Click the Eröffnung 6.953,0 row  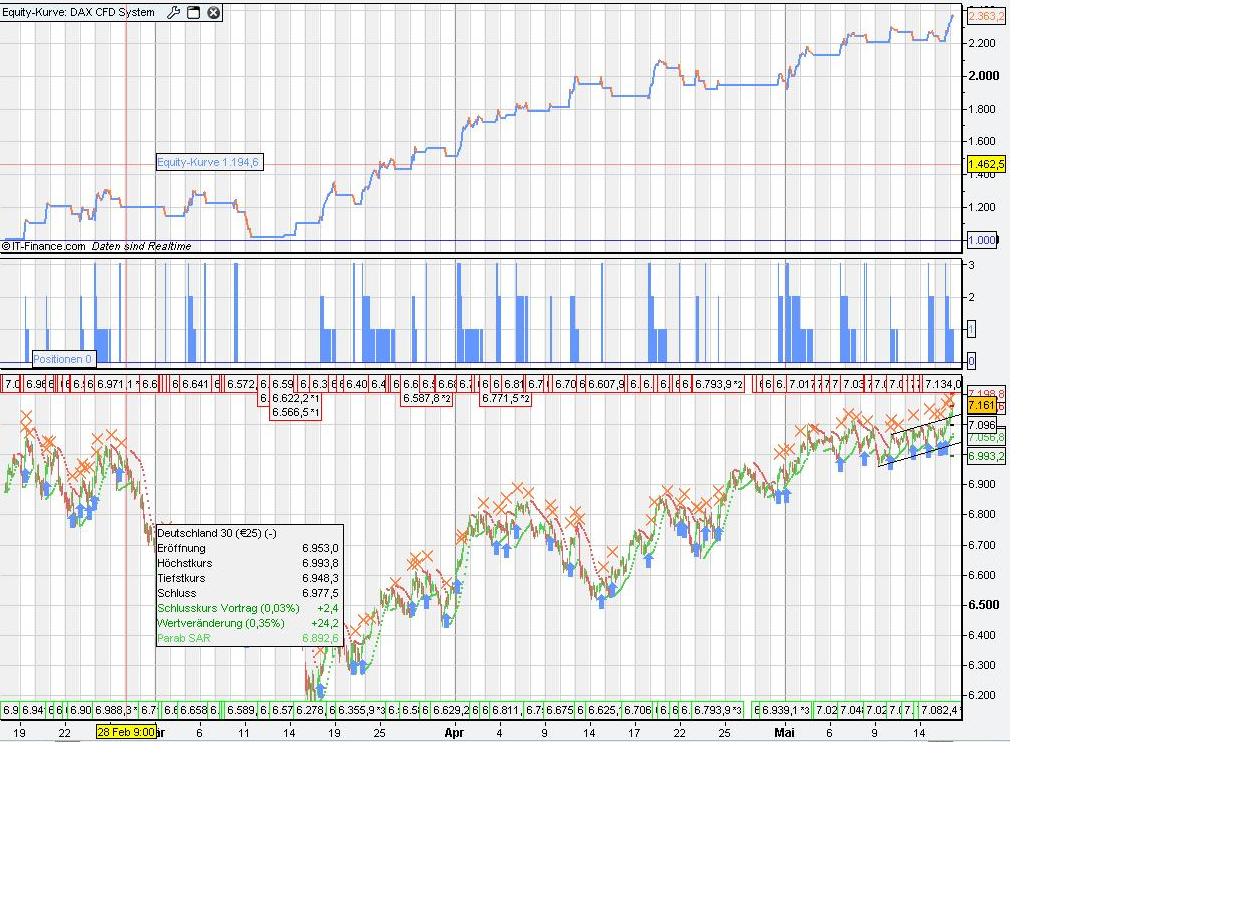point(248,548)
